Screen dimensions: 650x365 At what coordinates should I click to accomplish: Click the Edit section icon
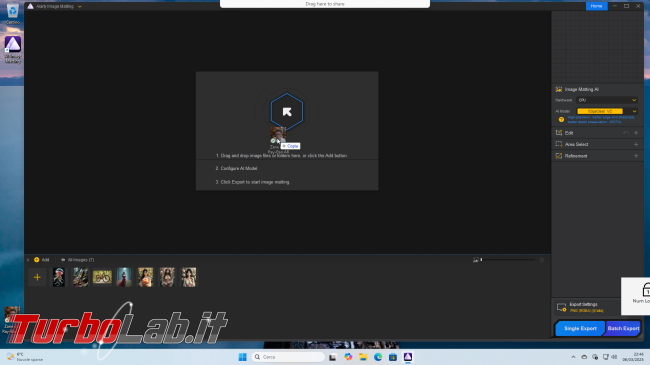(559, 133)
